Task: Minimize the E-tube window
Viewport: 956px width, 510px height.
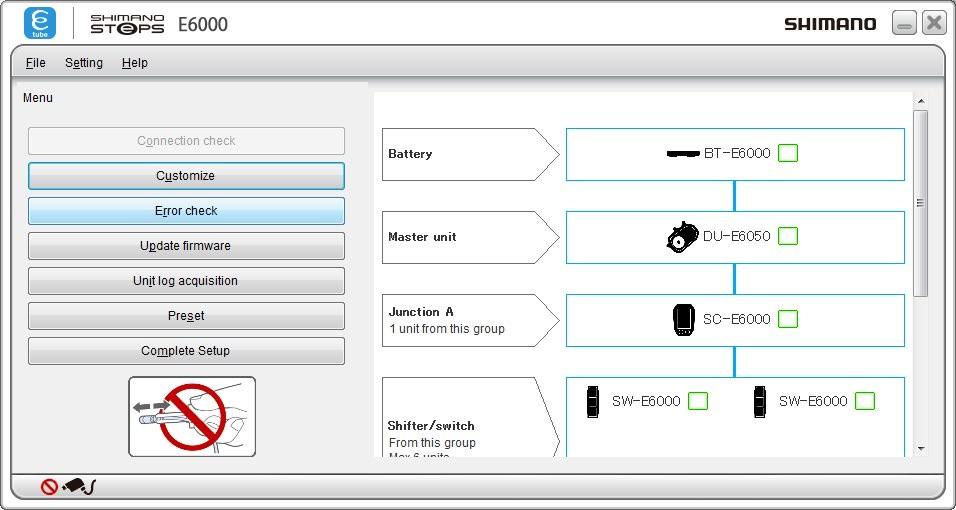Action: (904, 23)
